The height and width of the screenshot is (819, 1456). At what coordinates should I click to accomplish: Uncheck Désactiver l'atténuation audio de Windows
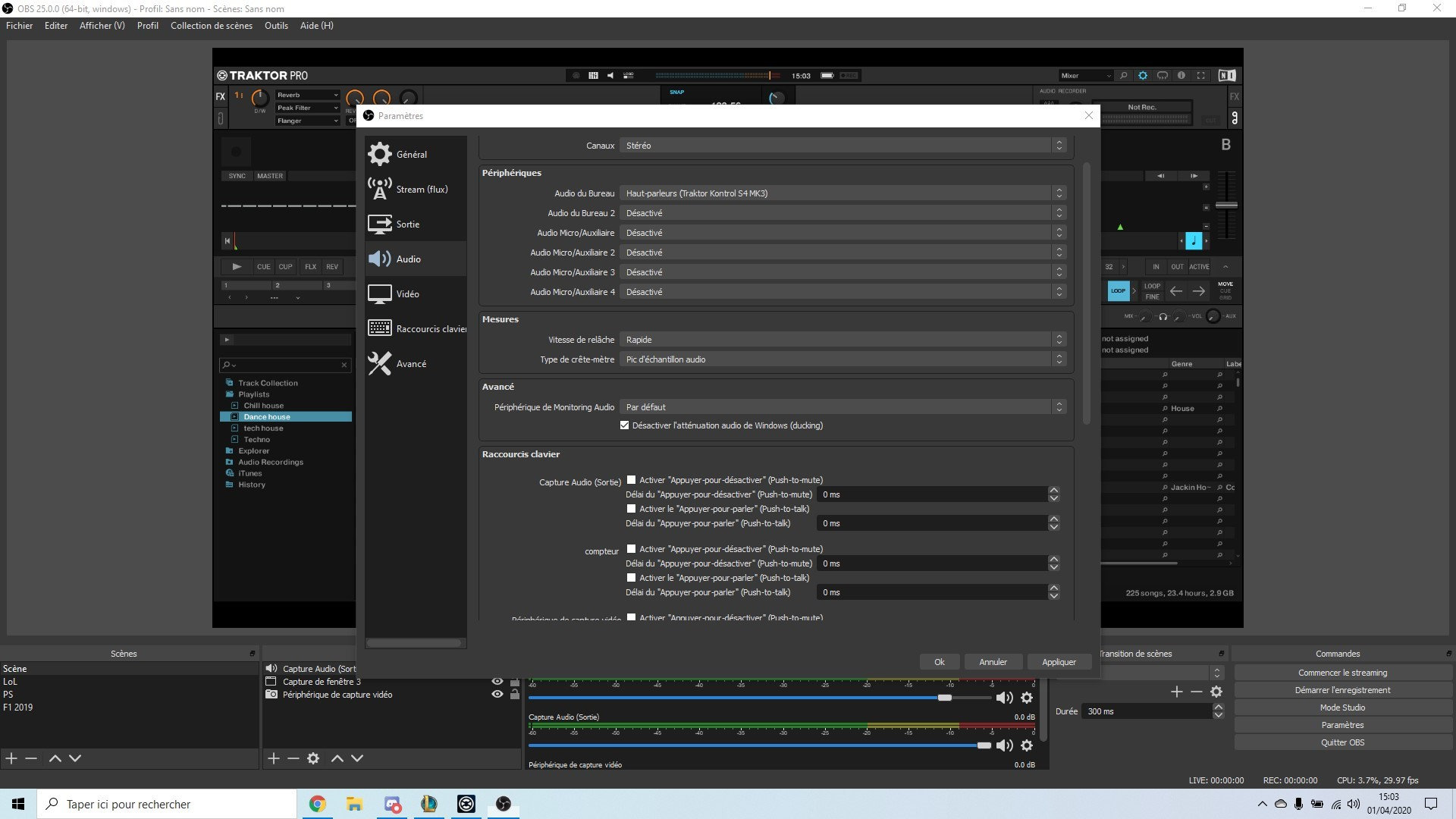pyautogui.click(x=624, y=425)
